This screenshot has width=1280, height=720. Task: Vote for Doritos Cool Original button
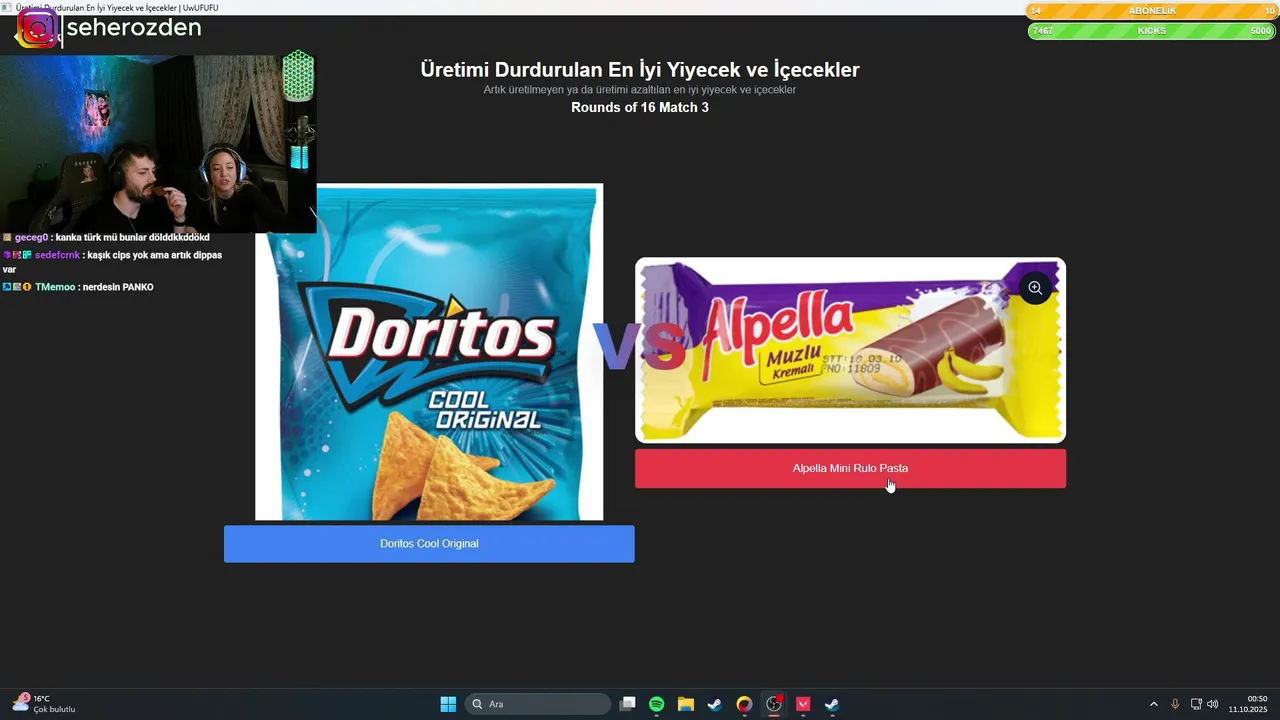point(429,544)
